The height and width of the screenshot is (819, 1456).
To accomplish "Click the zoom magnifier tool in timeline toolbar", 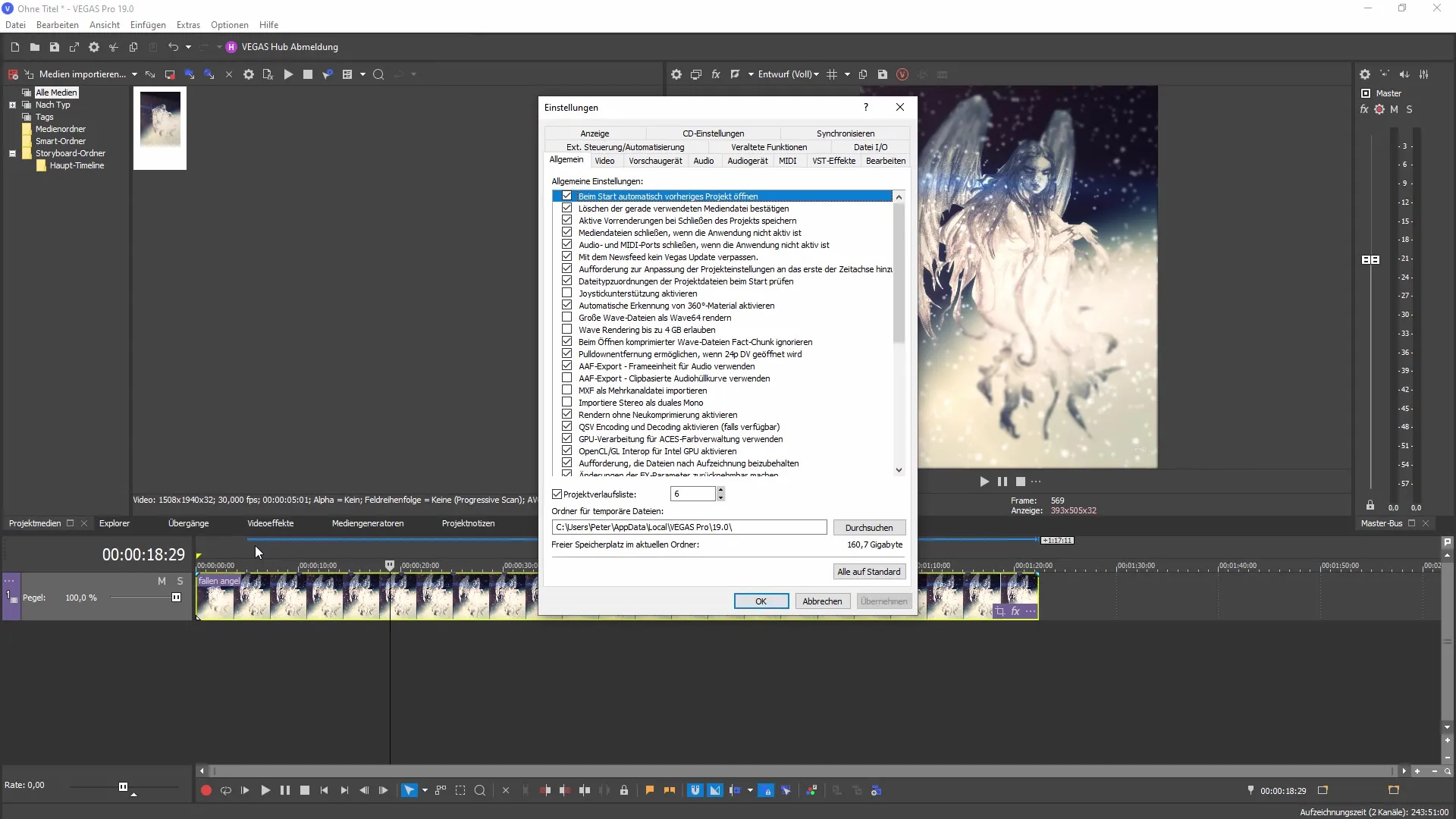I will pos(479,790).
